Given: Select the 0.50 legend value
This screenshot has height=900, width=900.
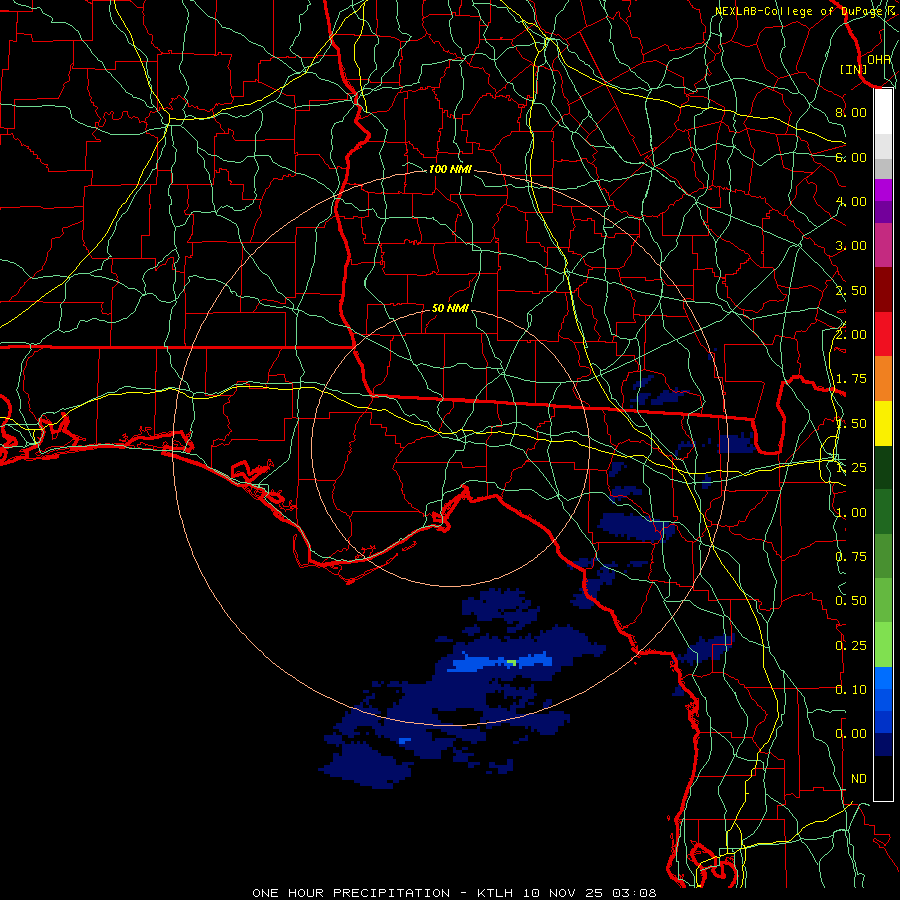Looking at the screenshot, I should pos(851,601).
